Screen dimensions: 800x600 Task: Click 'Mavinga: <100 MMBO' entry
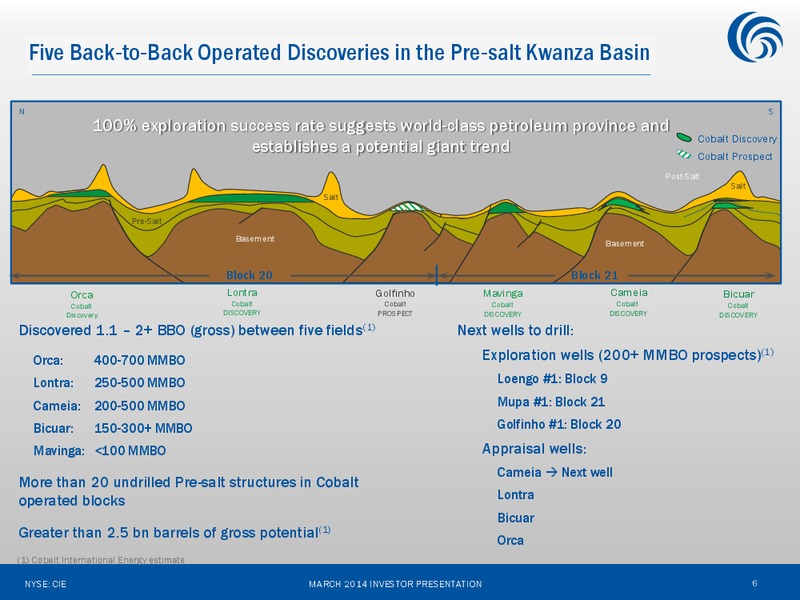coord(99,451)
